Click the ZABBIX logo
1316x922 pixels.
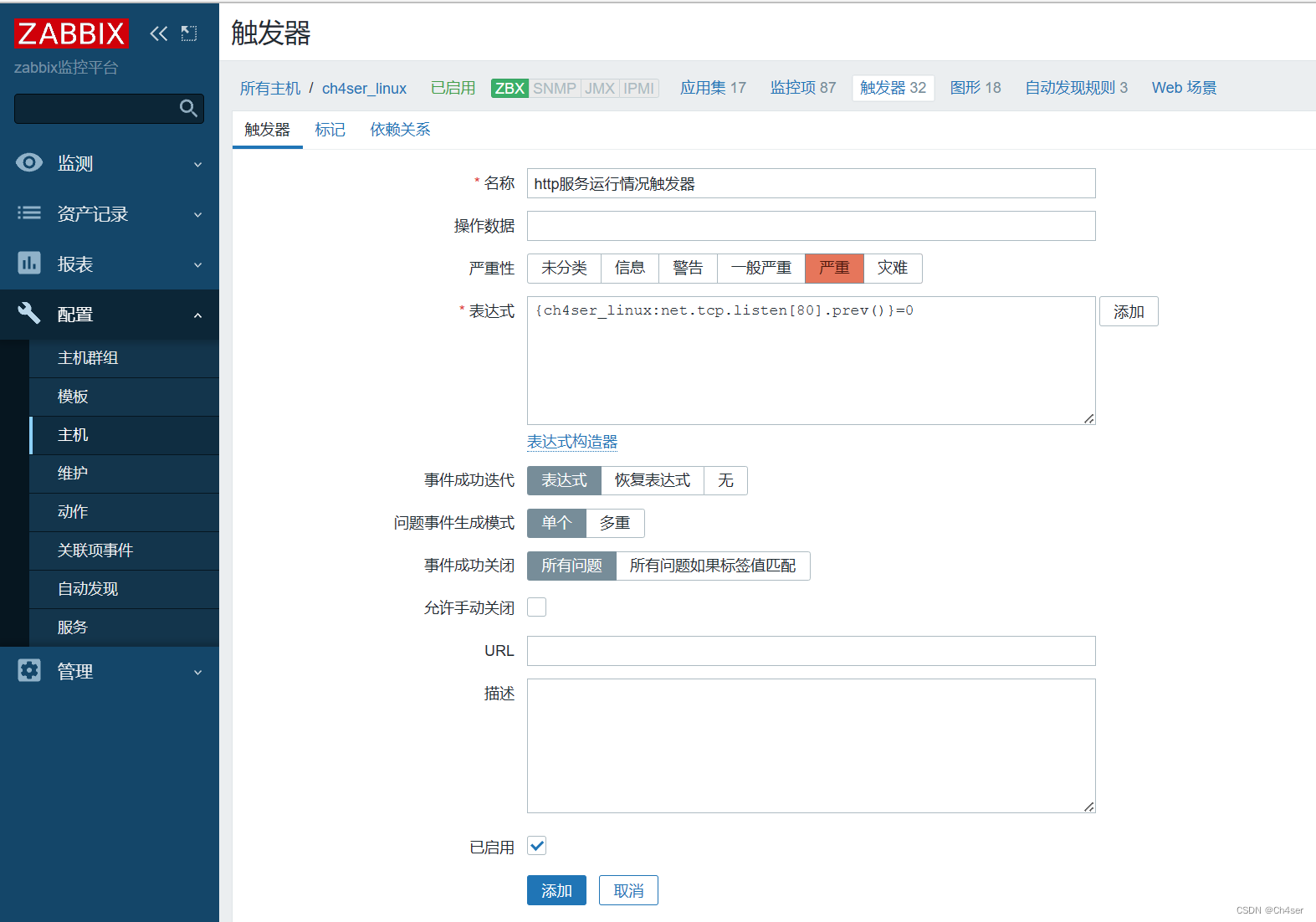pos(71,33)
